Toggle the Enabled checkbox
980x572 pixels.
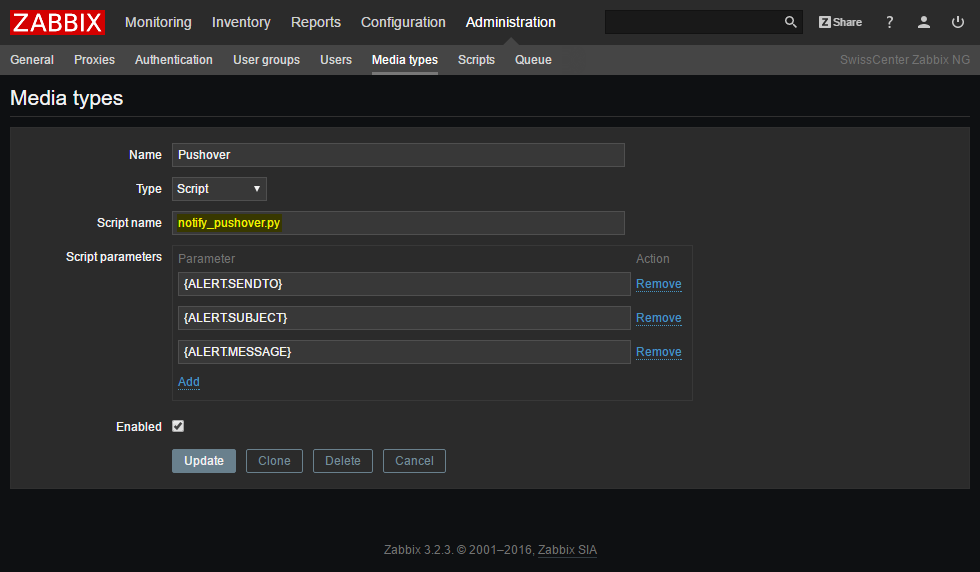[x=178, y=426]
